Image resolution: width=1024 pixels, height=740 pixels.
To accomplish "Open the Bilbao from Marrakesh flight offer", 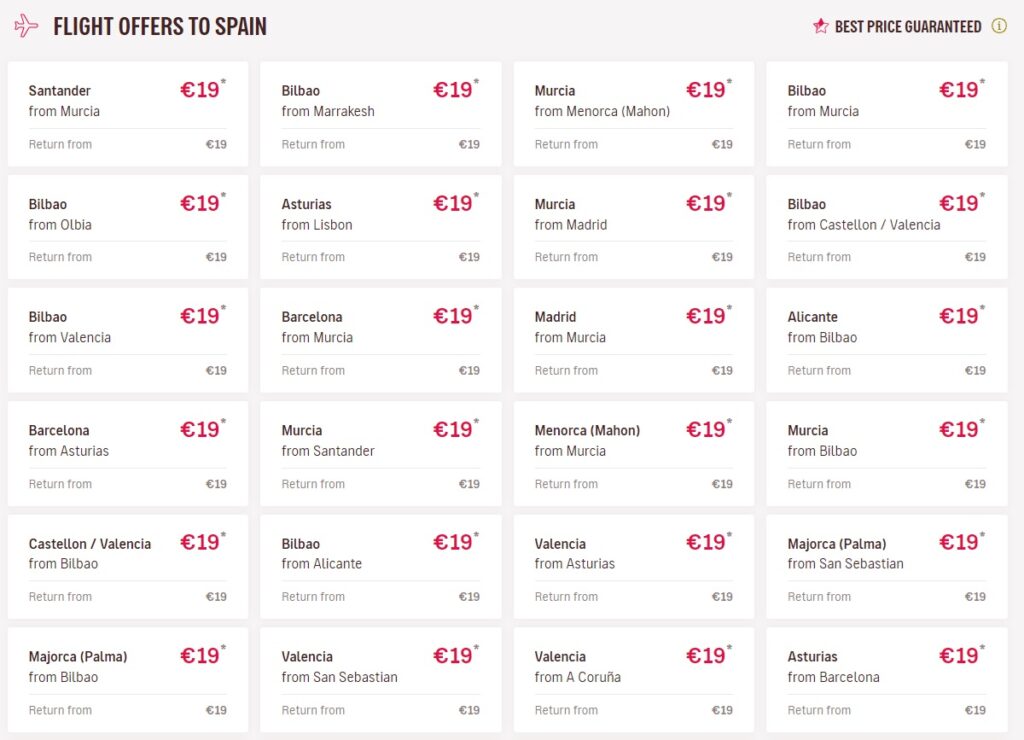I will (380, 113).
